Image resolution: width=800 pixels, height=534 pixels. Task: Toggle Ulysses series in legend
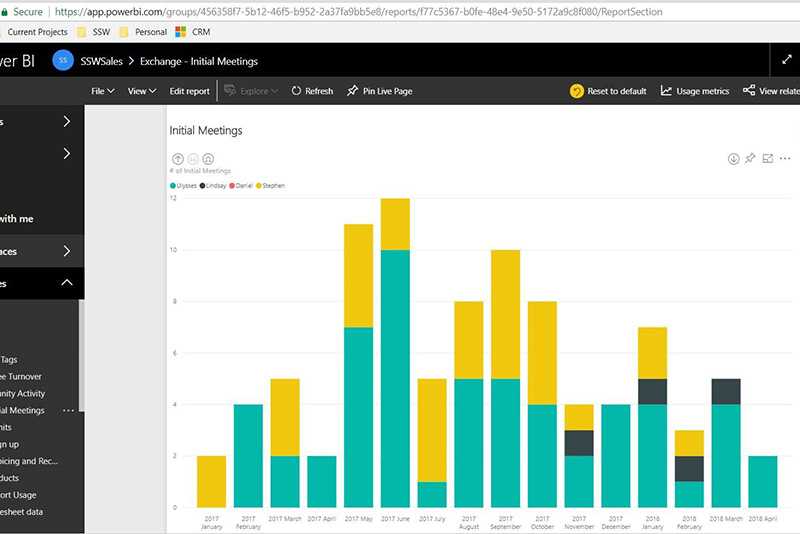pyautogui.click(x=186, y=185)
